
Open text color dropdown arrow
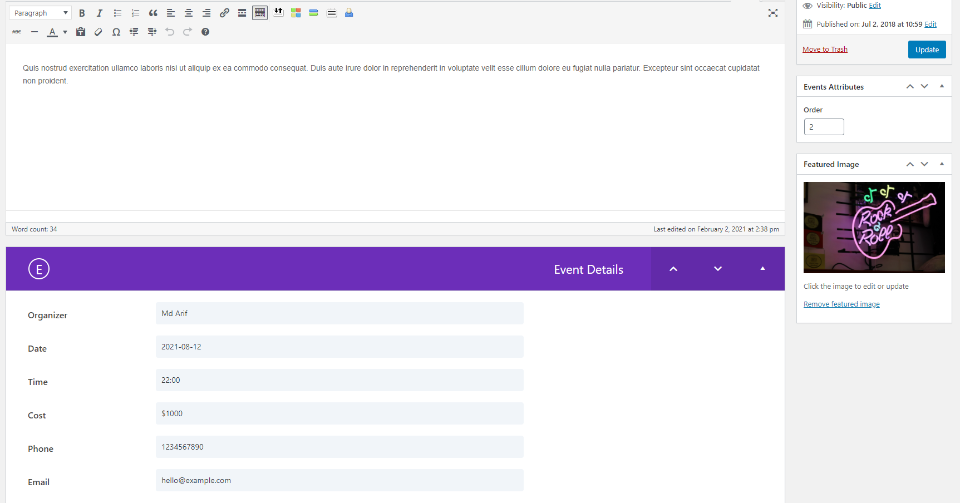[x=65, y=32]
